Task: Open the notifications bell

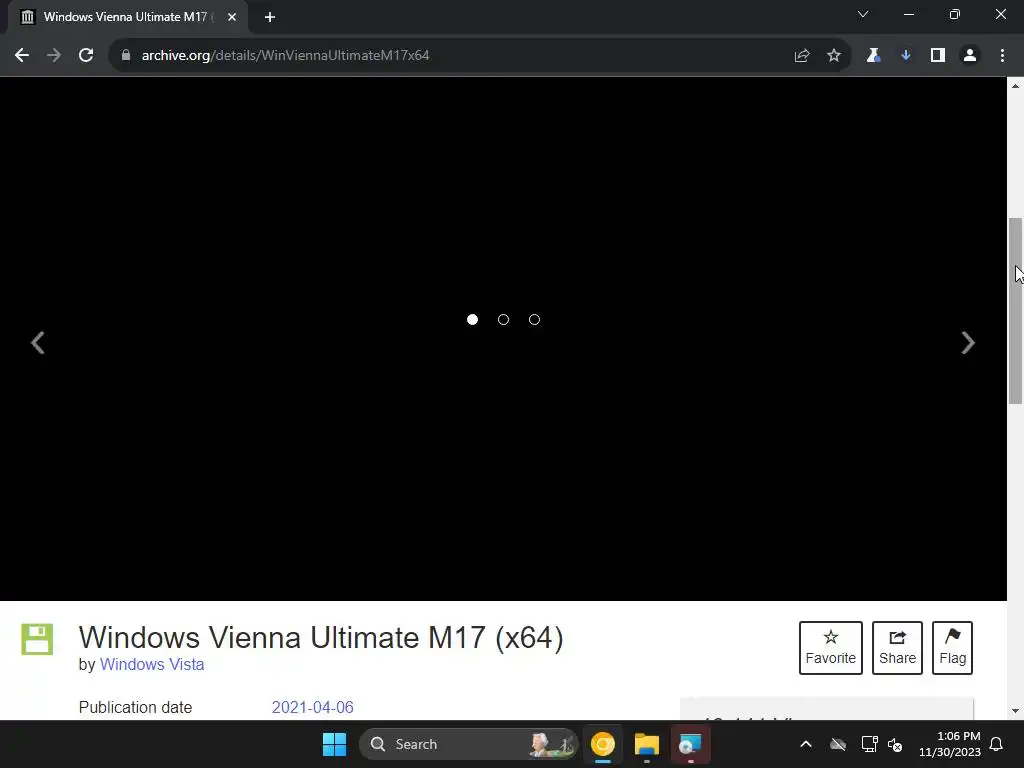Action: [997, 744]
